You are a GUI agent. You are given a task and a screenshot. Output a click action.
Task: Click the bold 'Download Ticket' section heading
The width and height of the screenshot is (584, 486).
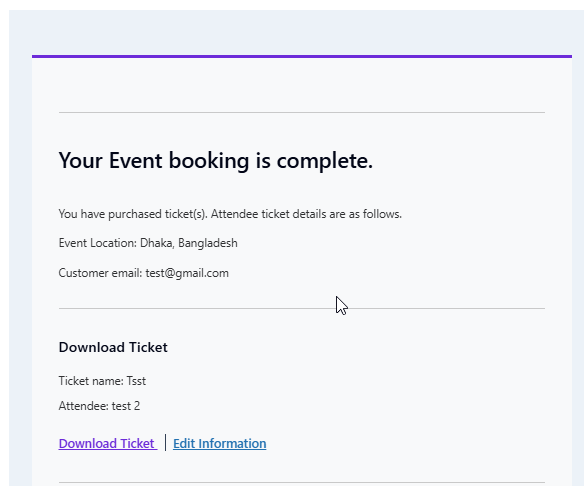tap(113, 347)
